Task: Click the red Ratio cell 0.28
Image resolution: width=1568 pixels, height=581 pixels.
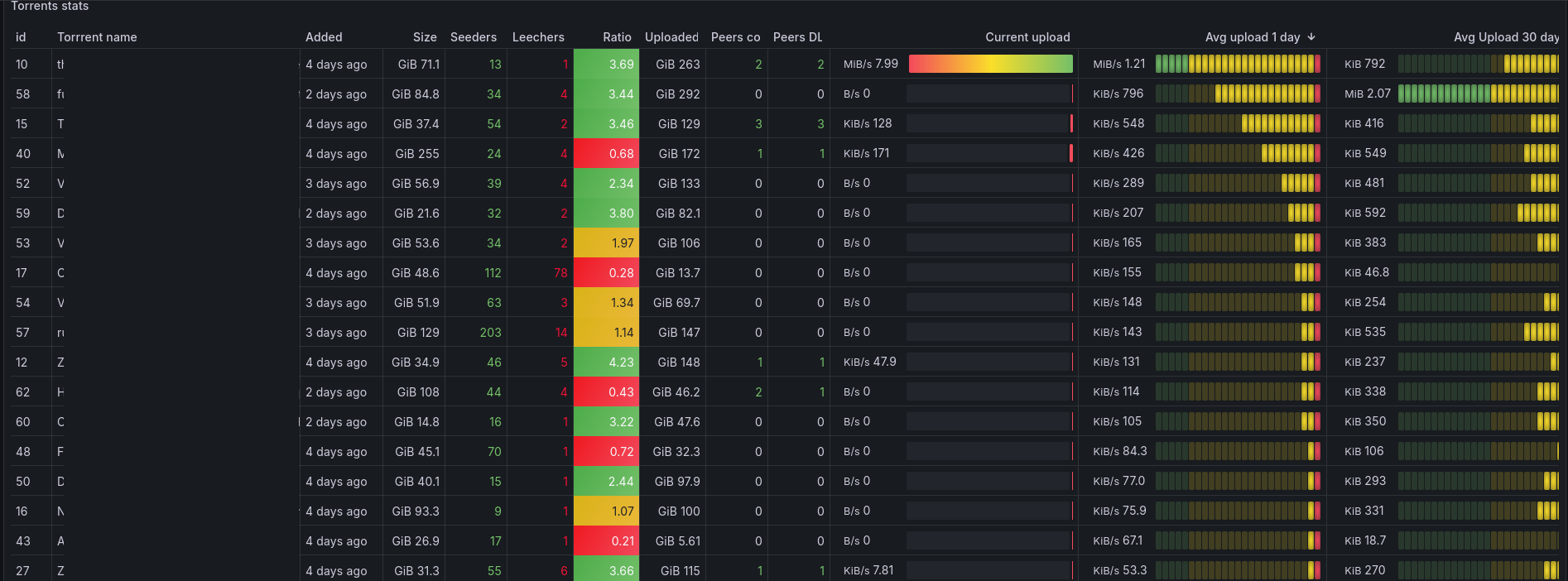Action: tap(606, 272)
